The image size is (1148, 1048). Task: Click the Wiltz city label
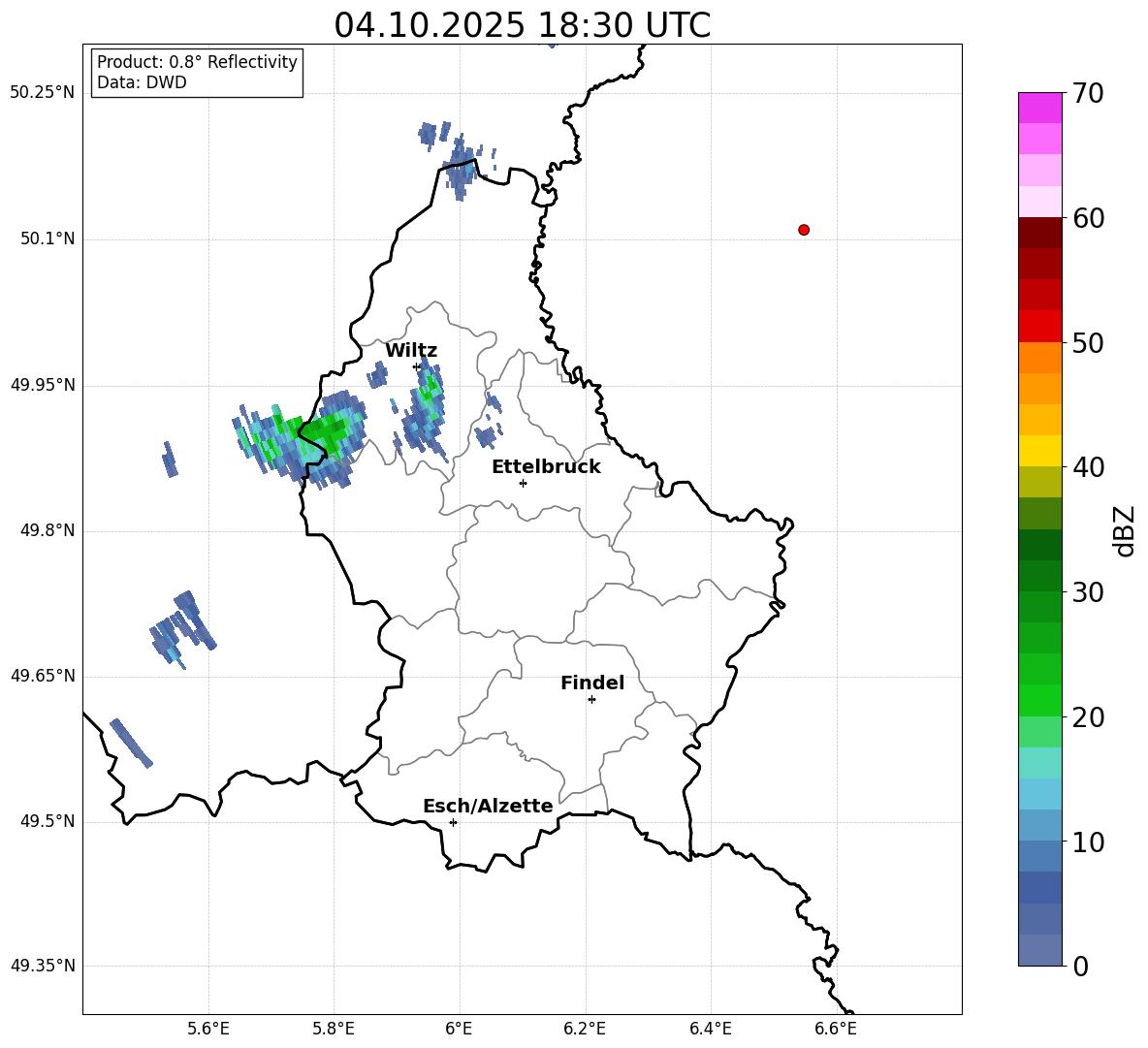coord(411,351)
